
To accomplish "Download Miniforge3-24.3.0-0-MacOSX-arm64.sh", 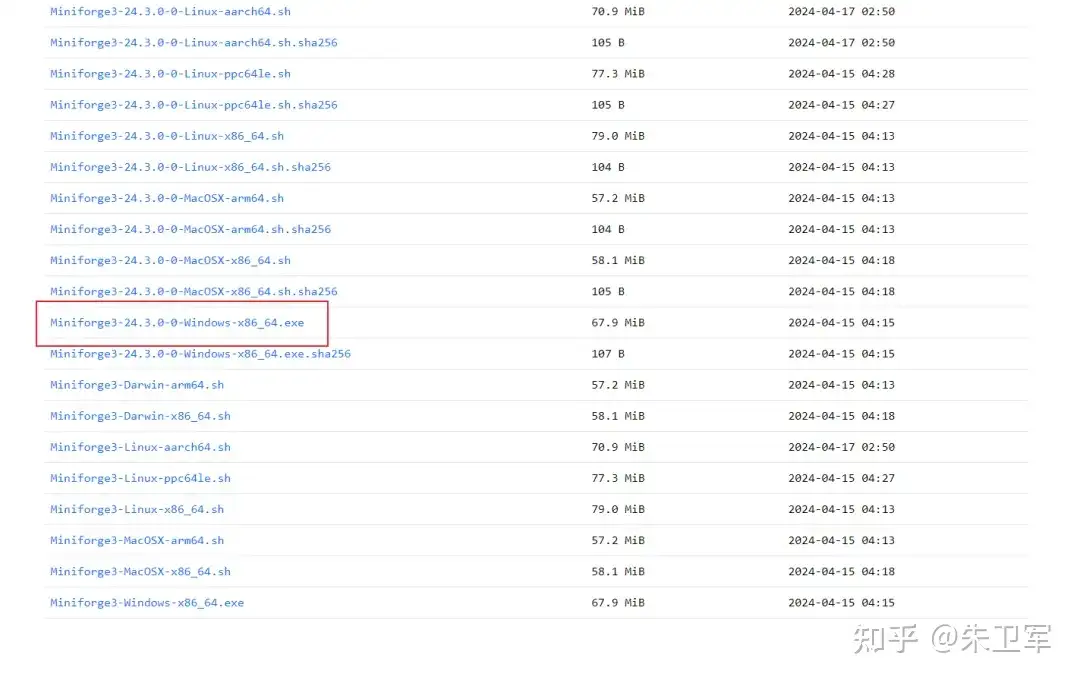I will coord(167,198).
